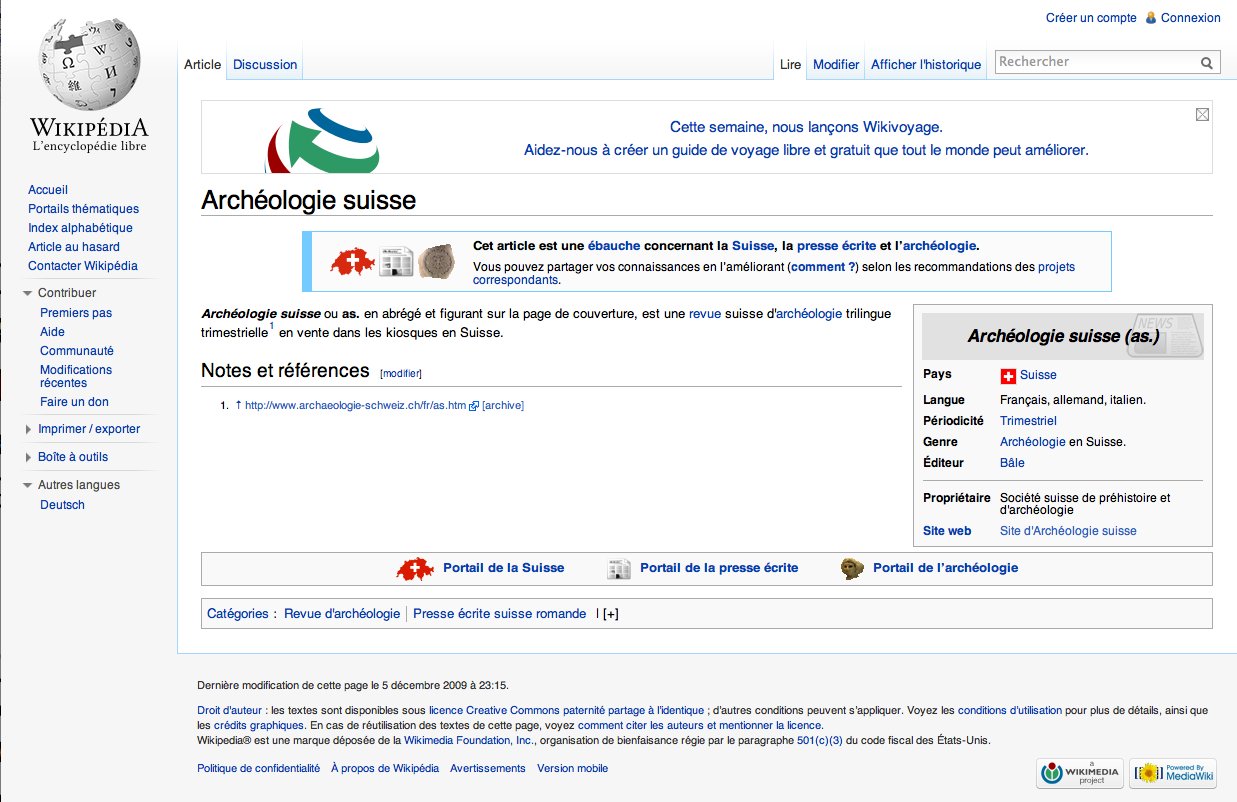Switch to the Deutsch language version
Screen dimensions: 1237x802
[x=62, y=505]
